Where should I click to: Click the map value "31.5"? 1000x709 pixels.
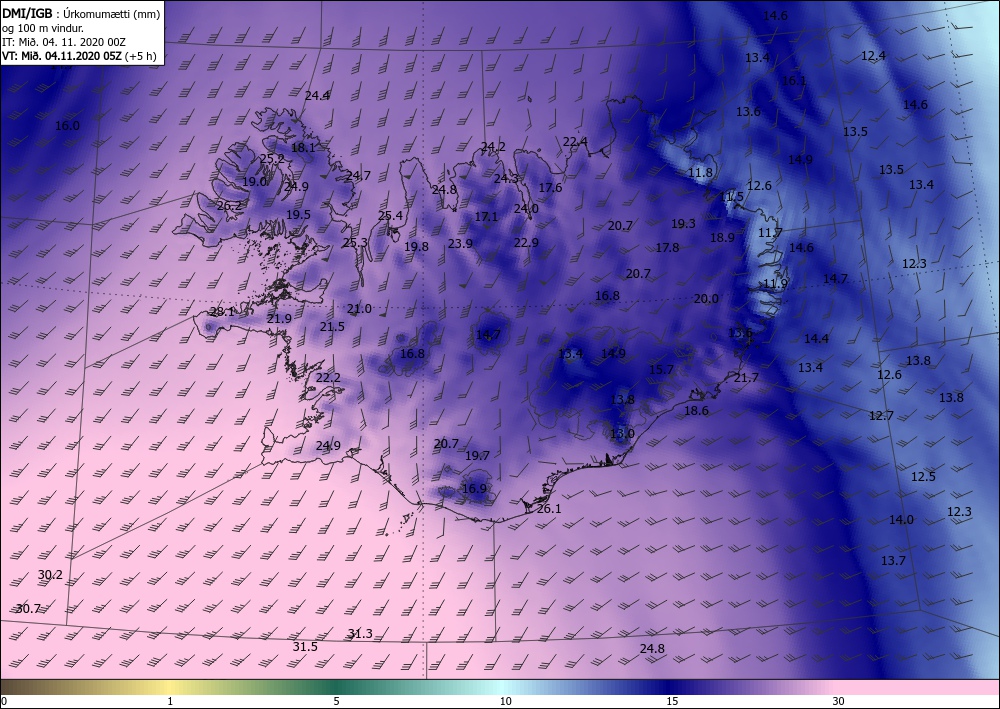[305, 647]
